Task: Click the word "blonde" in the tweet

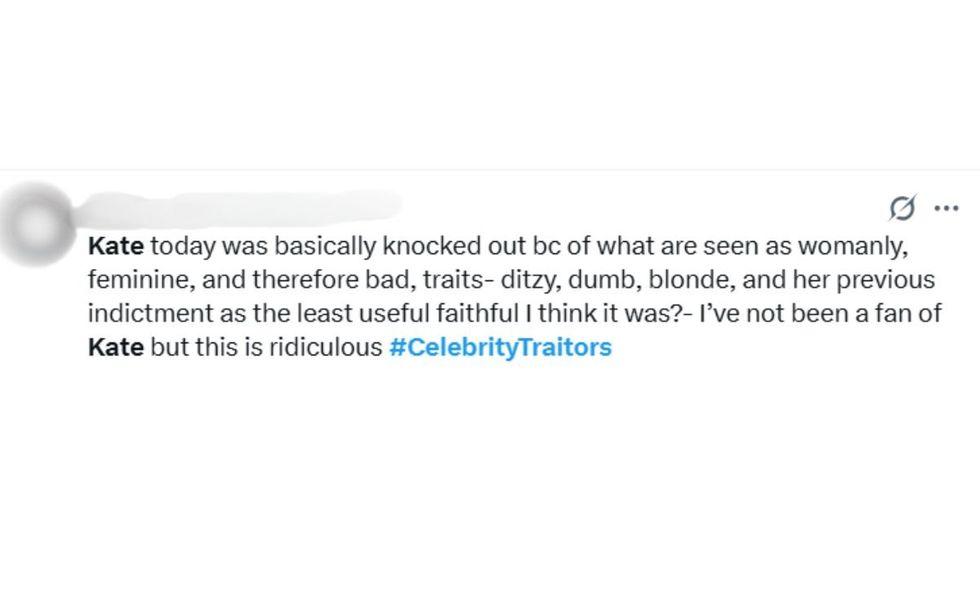Action: 686,280
